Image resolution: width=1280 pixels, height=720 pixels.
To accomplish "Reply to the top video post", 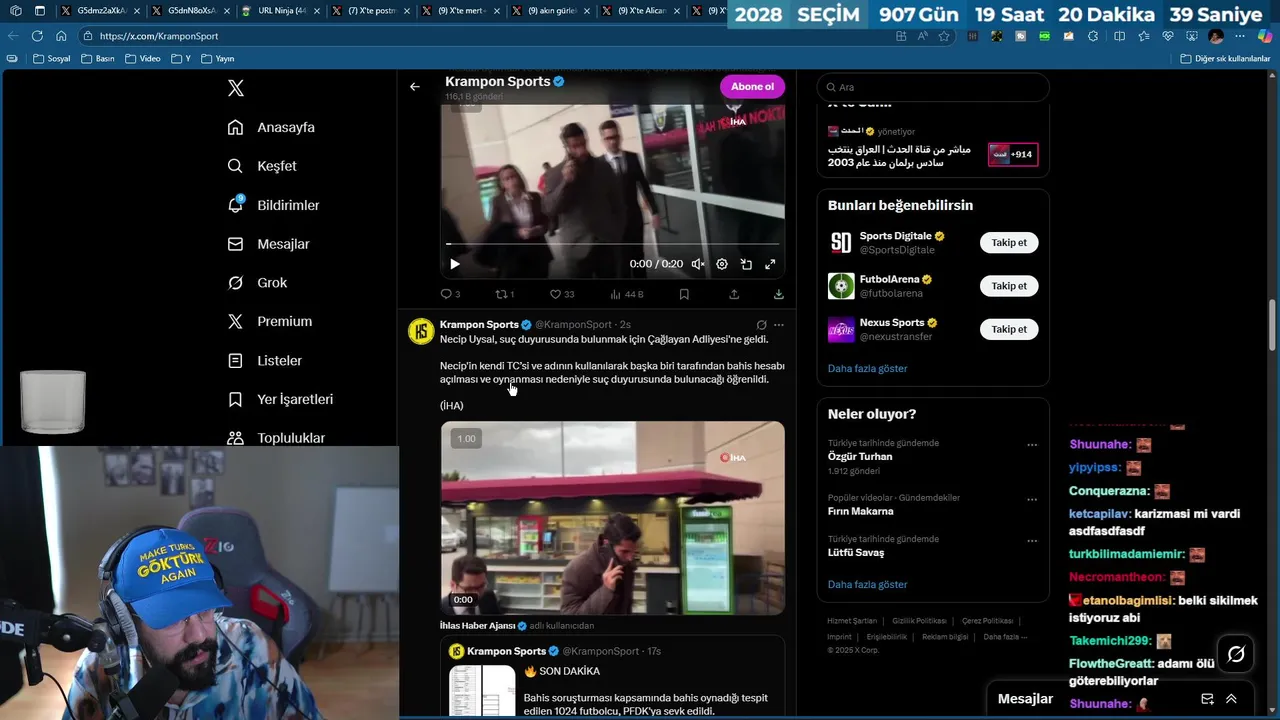I will (450, 294).
